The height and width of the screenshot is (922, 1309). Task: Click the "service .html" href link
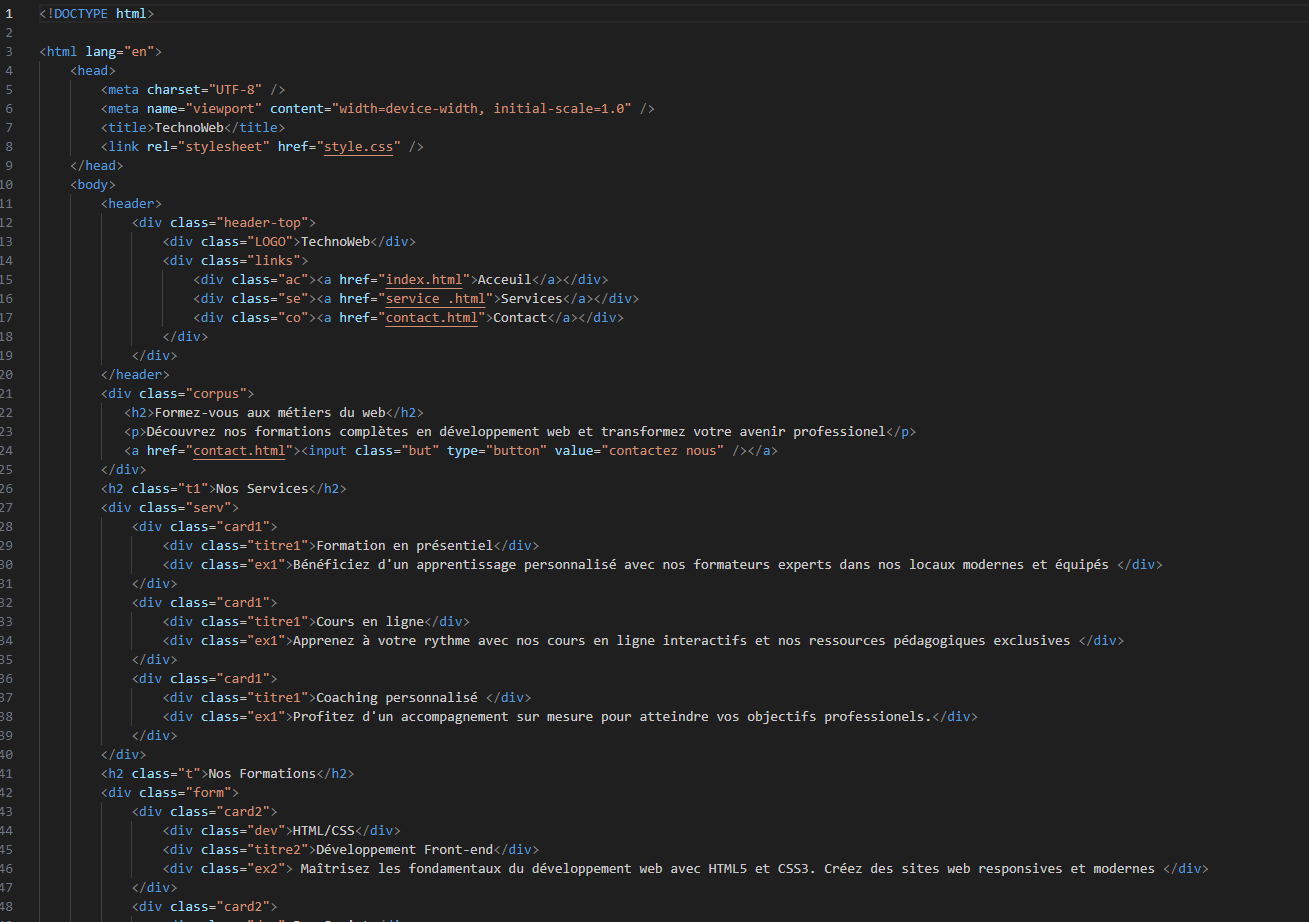click(435, 298)
